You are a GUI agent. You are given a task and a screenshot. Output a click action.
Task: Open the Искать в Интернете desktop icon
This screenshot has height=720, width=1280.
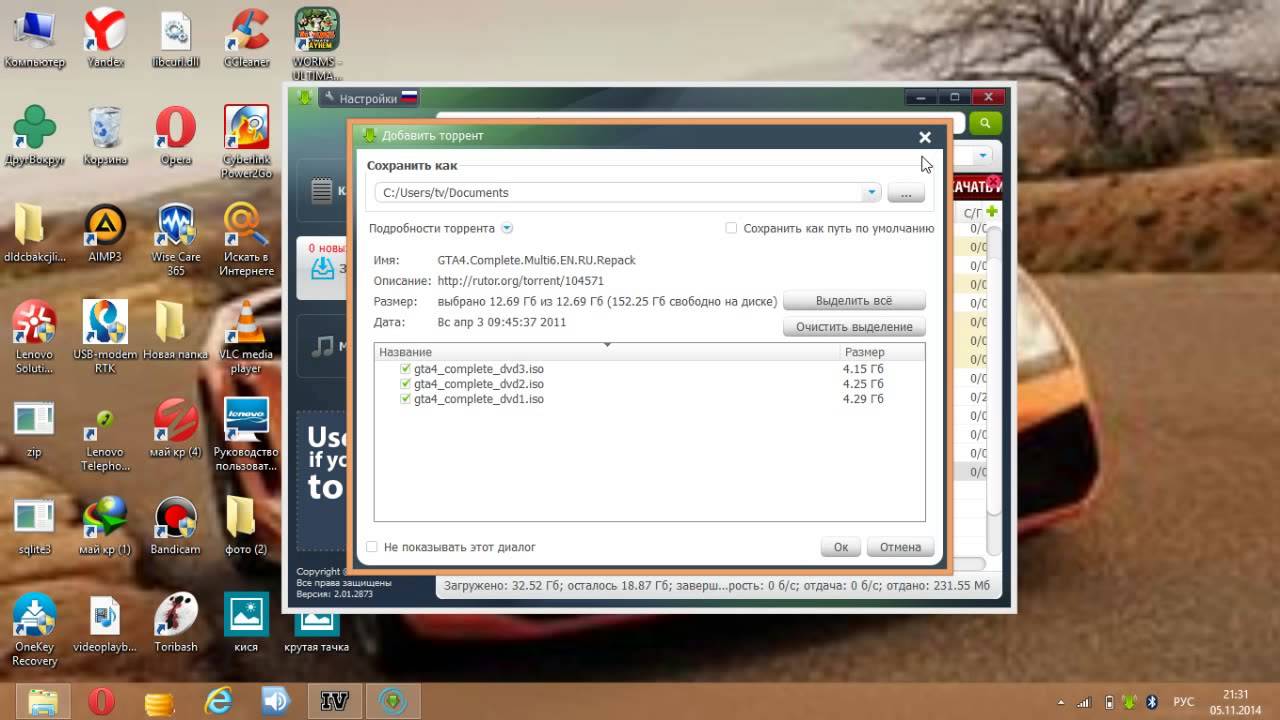(x=246, y=240)
